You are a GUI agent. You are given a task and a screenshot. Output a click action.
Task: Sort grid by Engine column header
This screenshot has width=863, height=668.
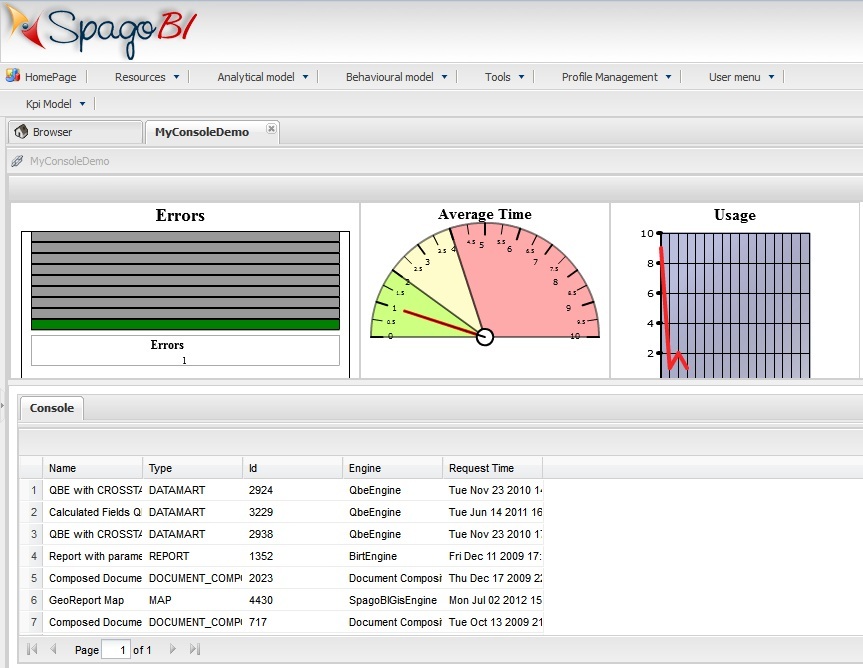pos(392,468)
